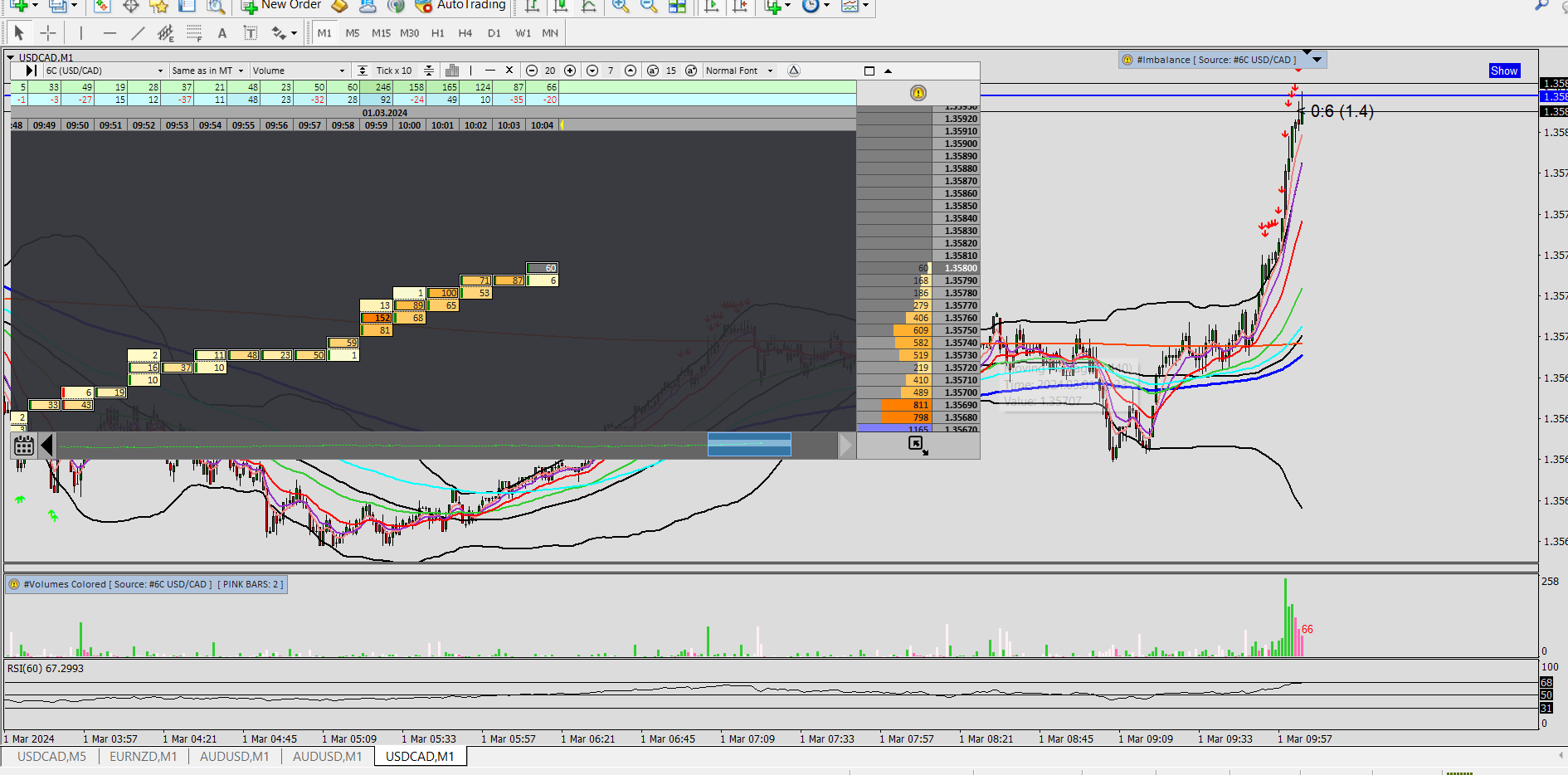Click the zoom out magnifier icon
1568x775 pixels.
[649, 6]
